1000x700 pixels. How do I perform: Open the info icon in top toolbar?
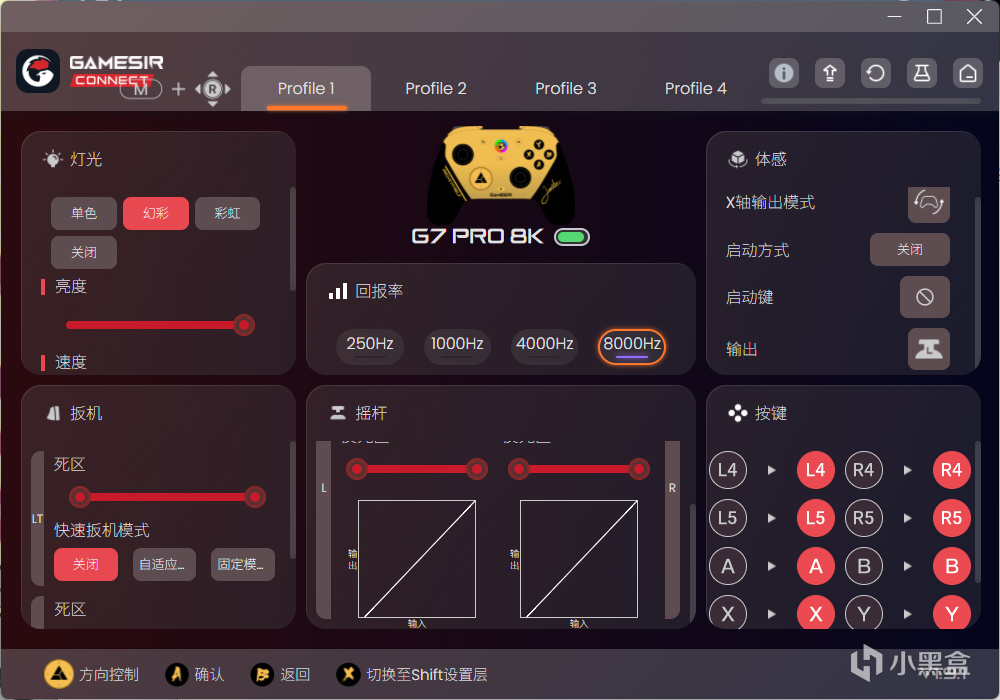pos(783,73)
